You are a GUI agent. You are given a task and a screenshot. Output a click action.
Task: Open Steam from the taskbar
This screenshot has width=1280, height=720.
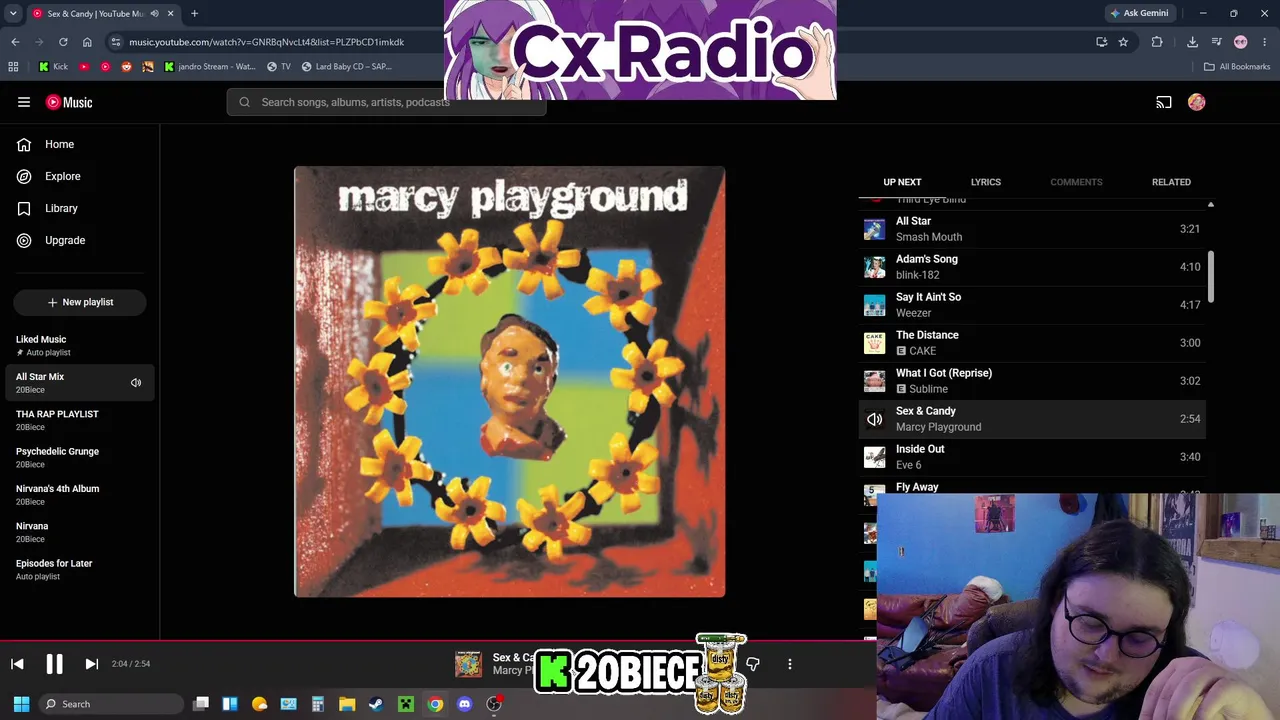[x=376, y=704]
